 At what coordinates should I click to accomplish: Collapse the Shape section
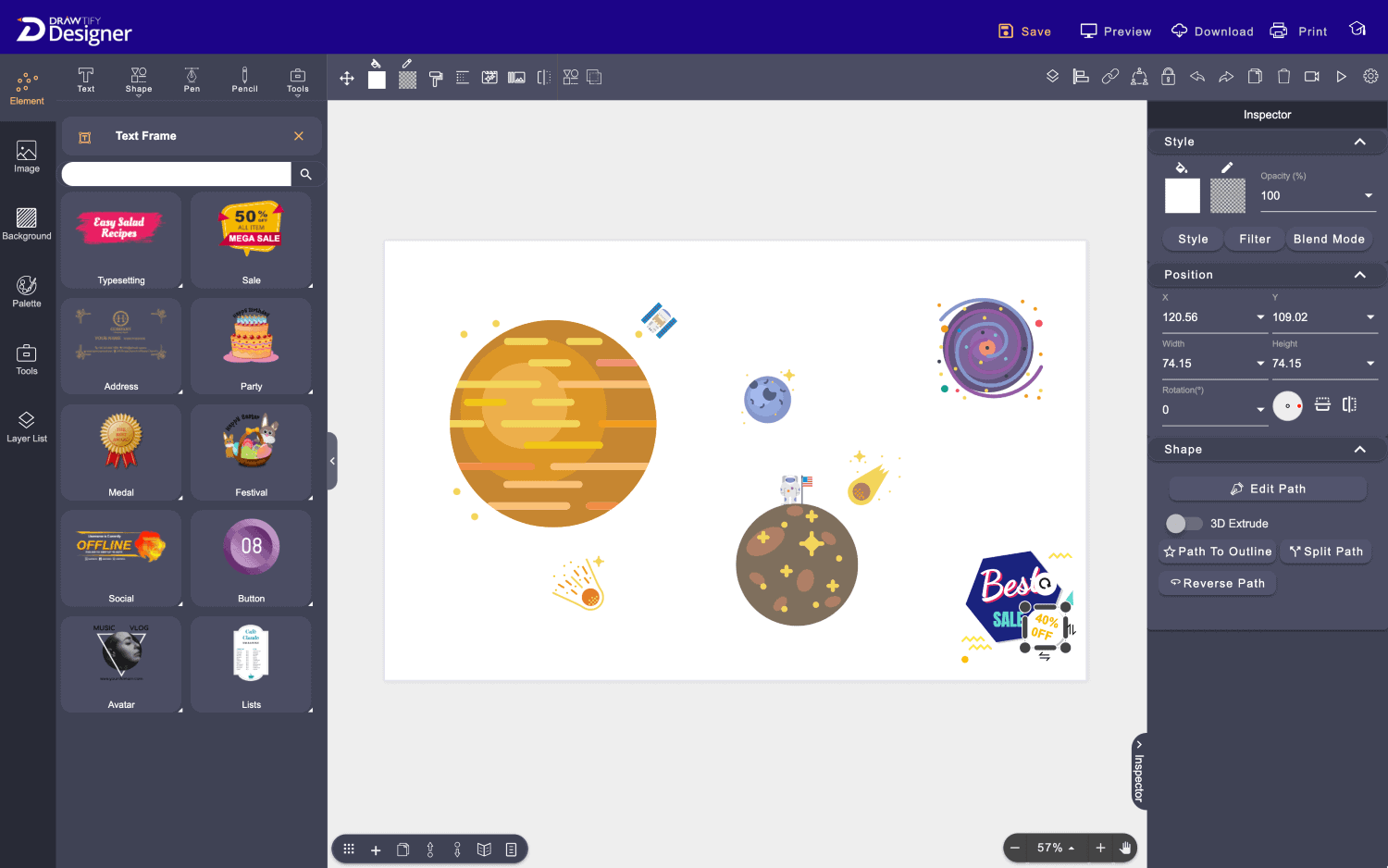1359,450
